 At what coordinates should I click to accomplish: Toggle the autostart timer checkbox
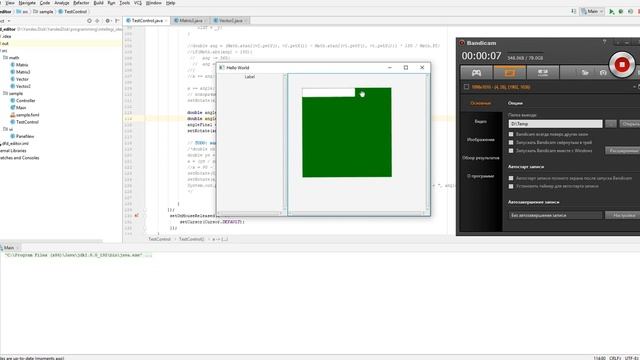(x=511, y=186)
